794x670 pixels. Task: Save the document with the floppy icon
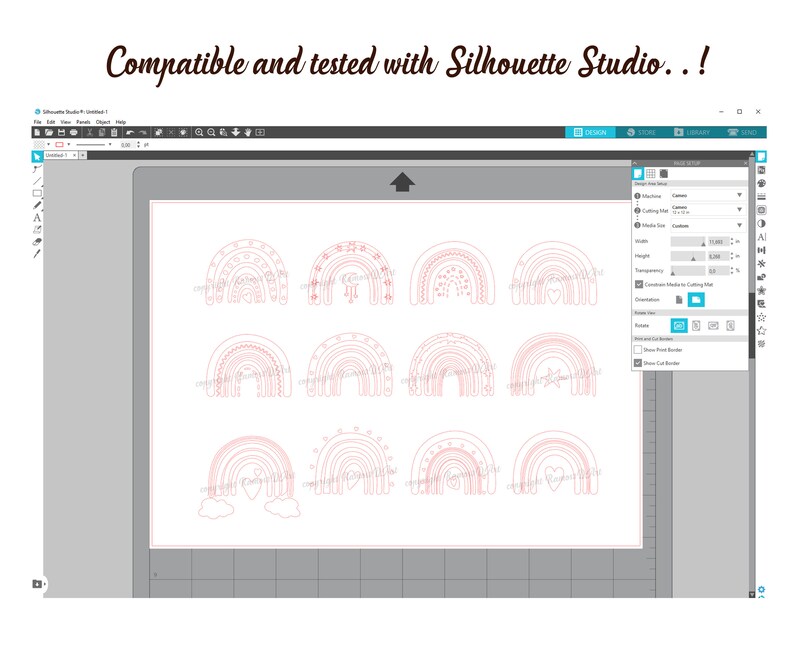pyautogui.click(x=61, y=132)
